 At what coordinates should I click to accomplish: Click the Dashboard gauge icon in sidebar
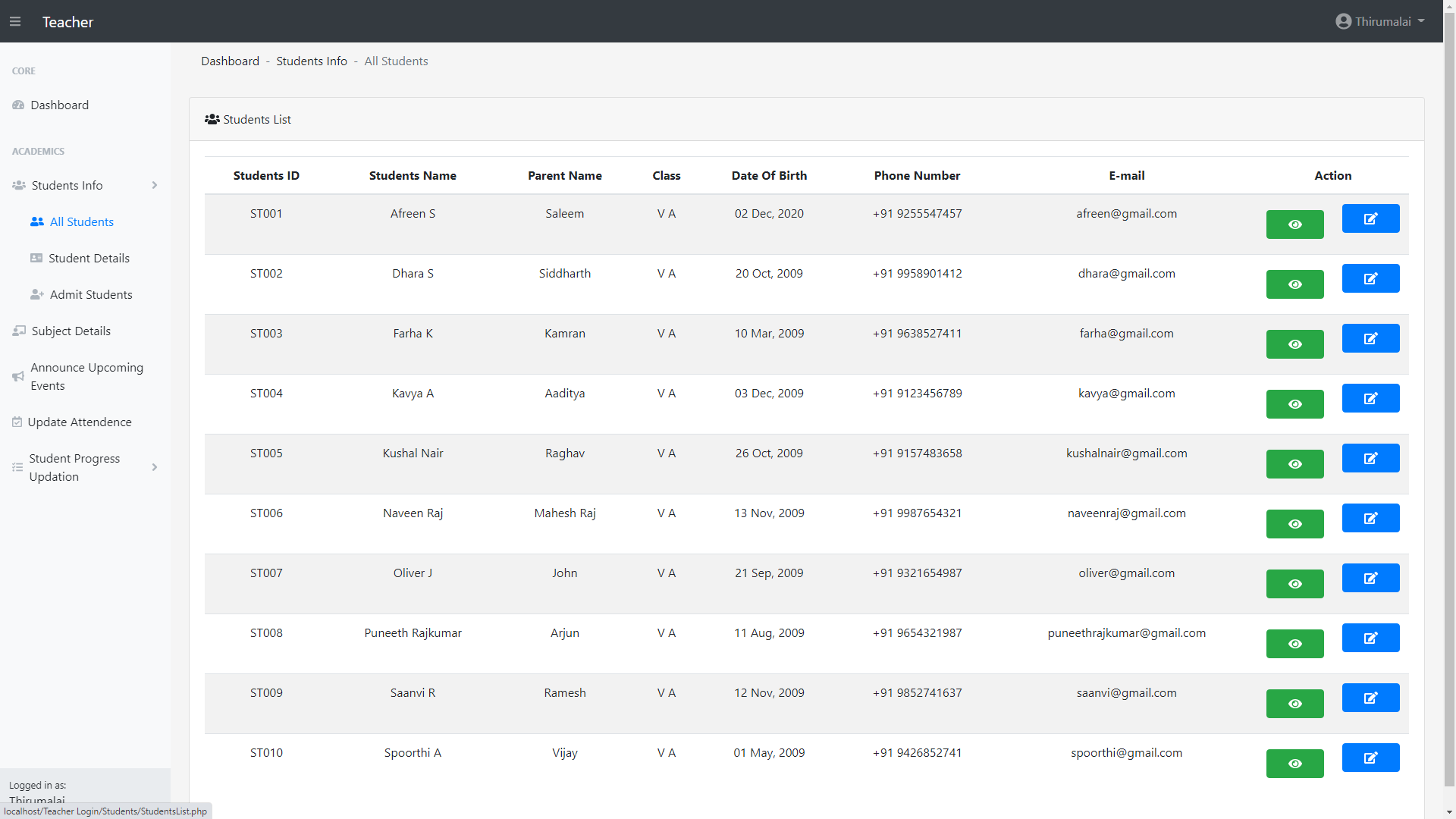[18, 105]
